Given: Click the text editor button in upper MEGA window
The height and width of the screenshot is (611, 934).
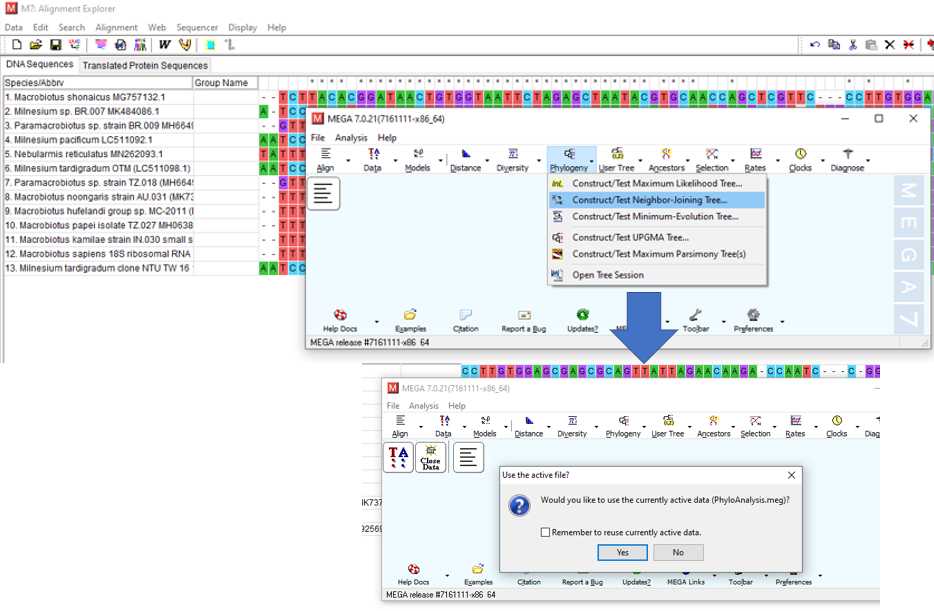Looking at the screenshot, I should pos(323,194).
